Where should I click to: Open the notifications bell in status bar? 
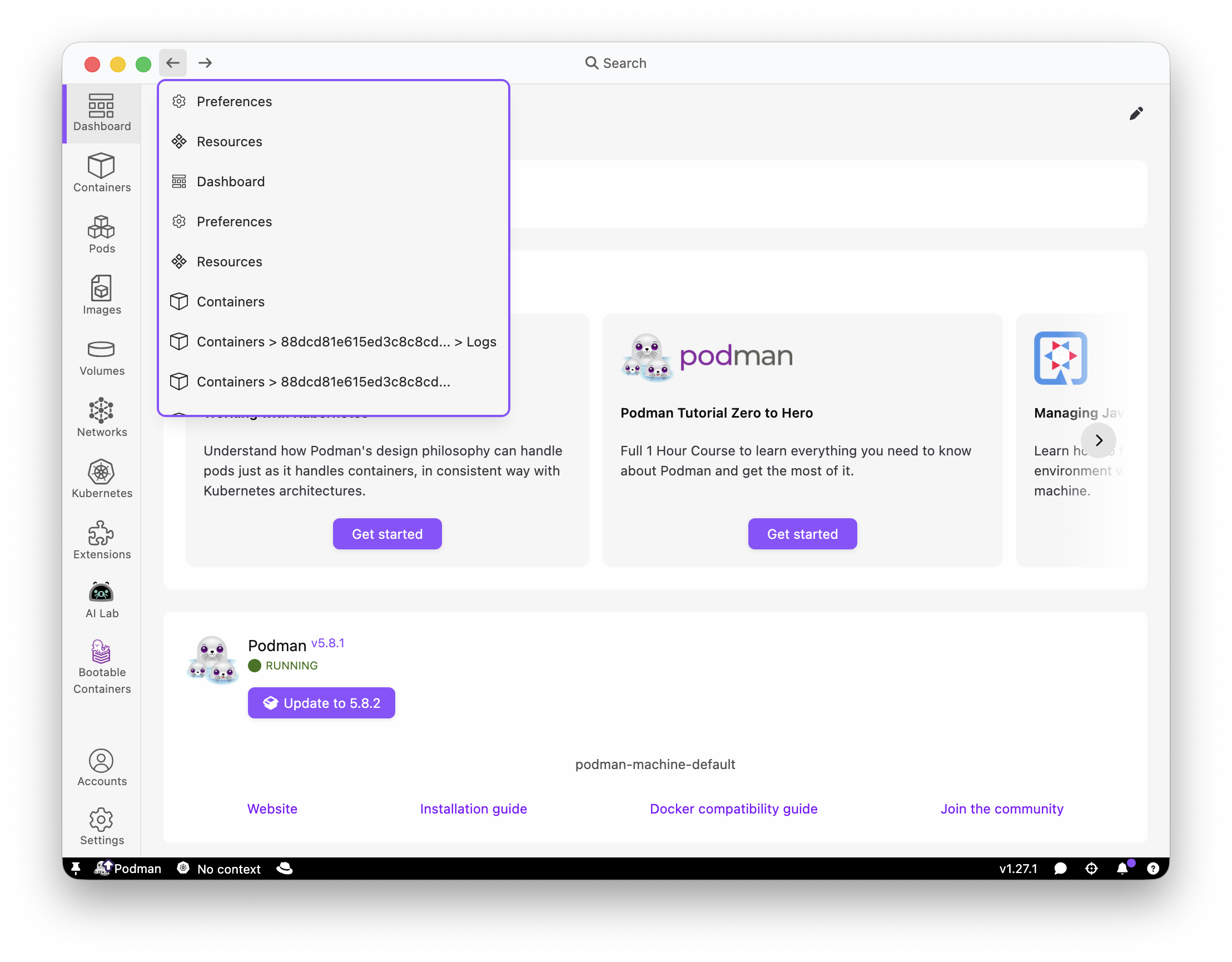pyautogui.click(x=1123, y=869)
